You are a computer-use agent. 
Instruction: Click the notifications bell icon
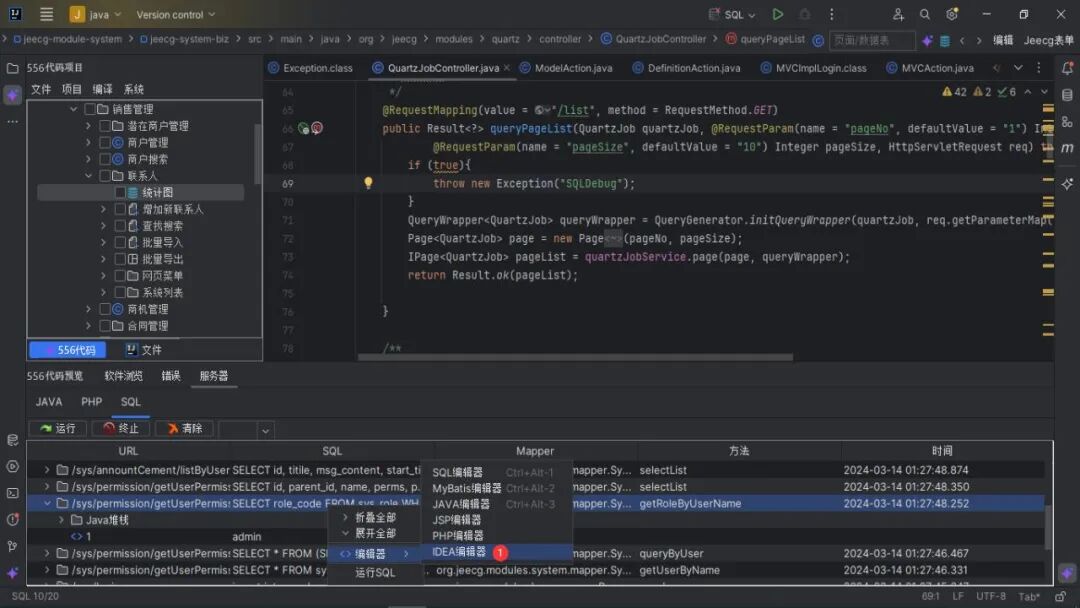pos(1067,68)
